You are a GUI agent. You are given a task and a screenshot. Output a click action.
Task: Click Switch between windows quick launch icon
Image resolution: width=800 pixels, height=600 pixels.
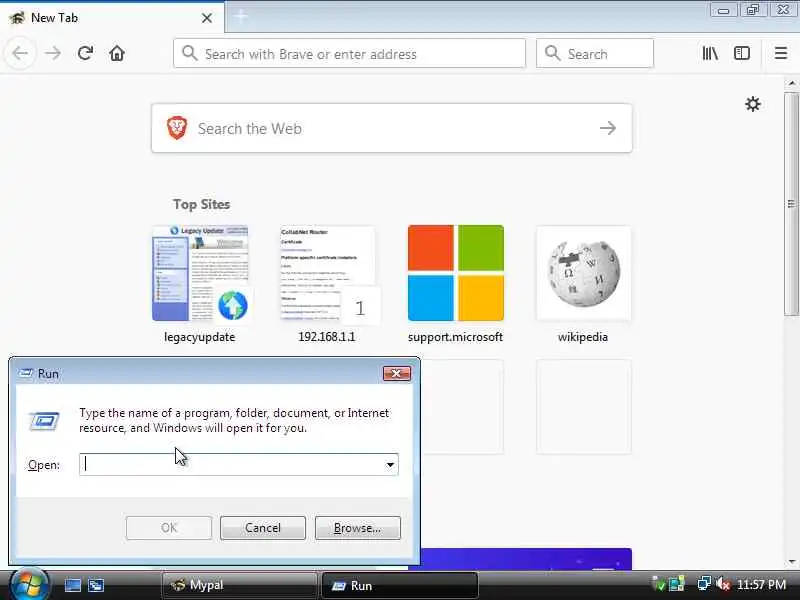(x=95, y=585)
